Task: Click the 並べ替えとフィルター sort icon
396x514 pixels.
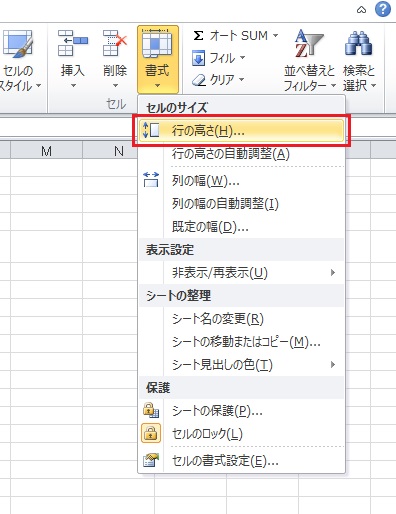Action: (309, 43)
